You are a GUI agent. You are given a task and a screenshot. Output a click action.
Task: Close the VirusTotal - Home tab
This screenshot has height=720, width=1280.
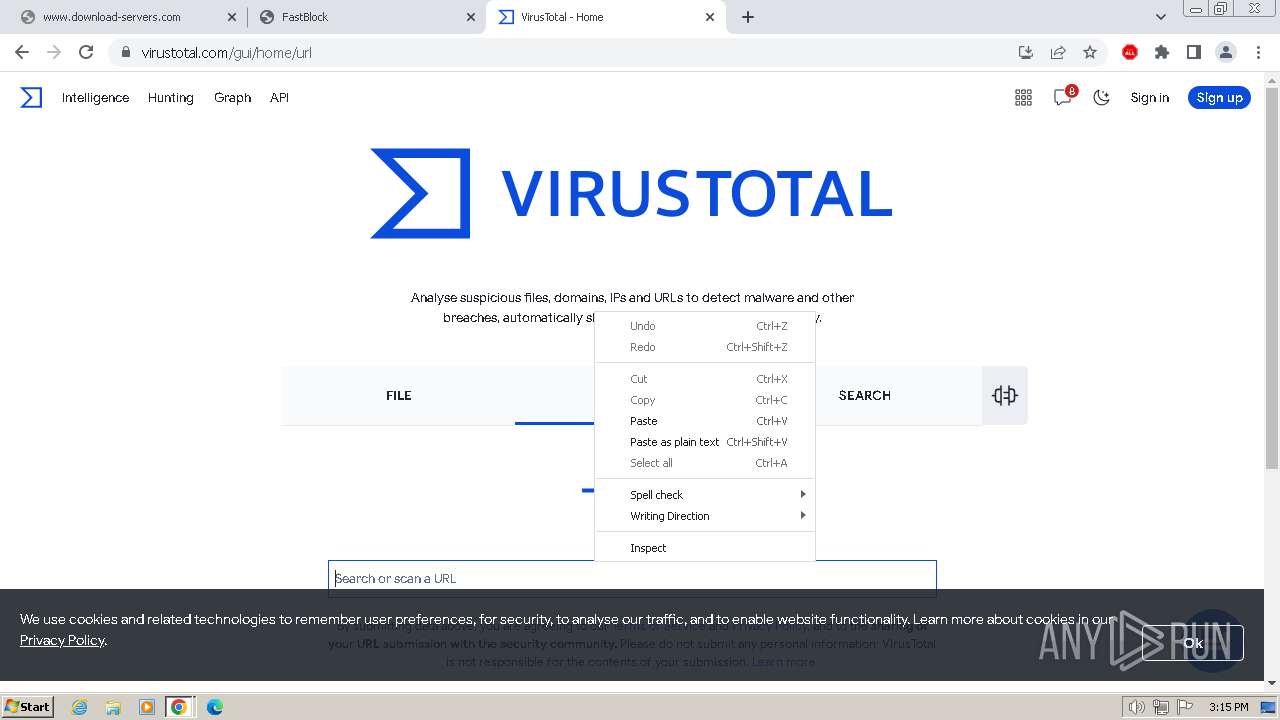(x=710, y=17)
